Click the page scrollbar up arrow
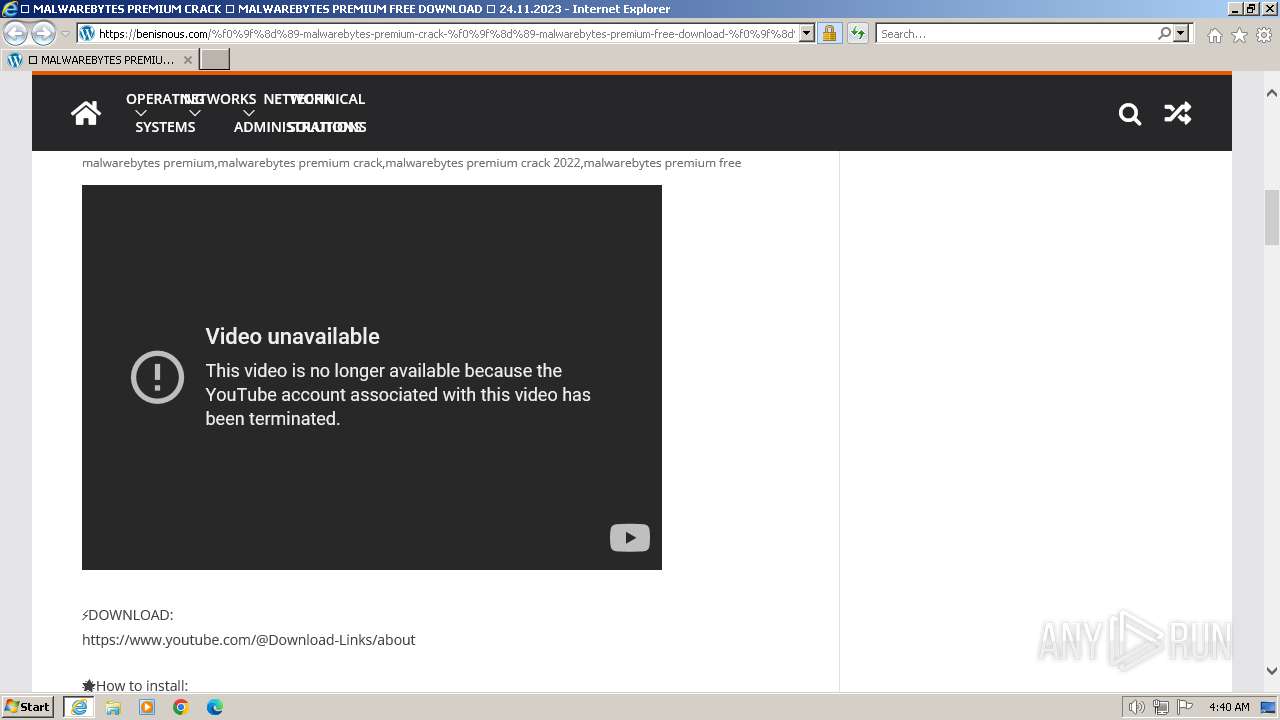 pos(1272,93)
